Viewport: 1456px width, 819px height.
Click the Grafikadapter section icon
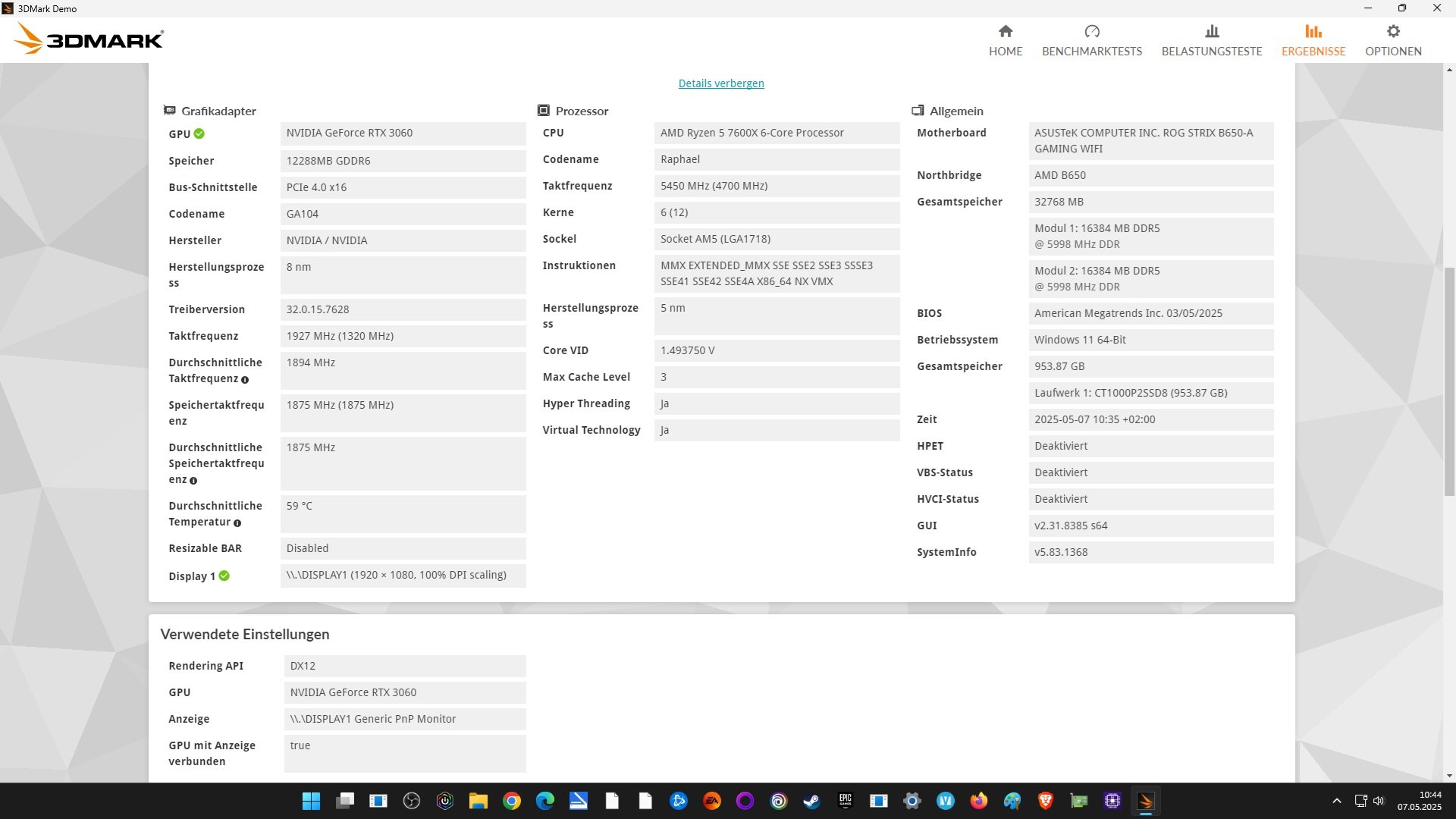pos(170,111)
